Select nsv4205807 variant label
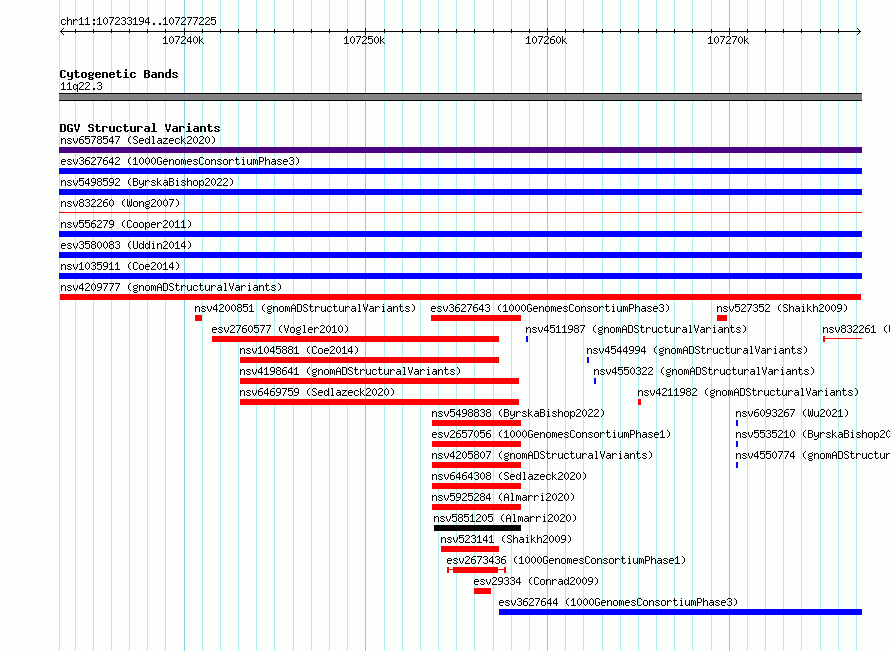Screen dimensions: 890x651 pos(542,455)
